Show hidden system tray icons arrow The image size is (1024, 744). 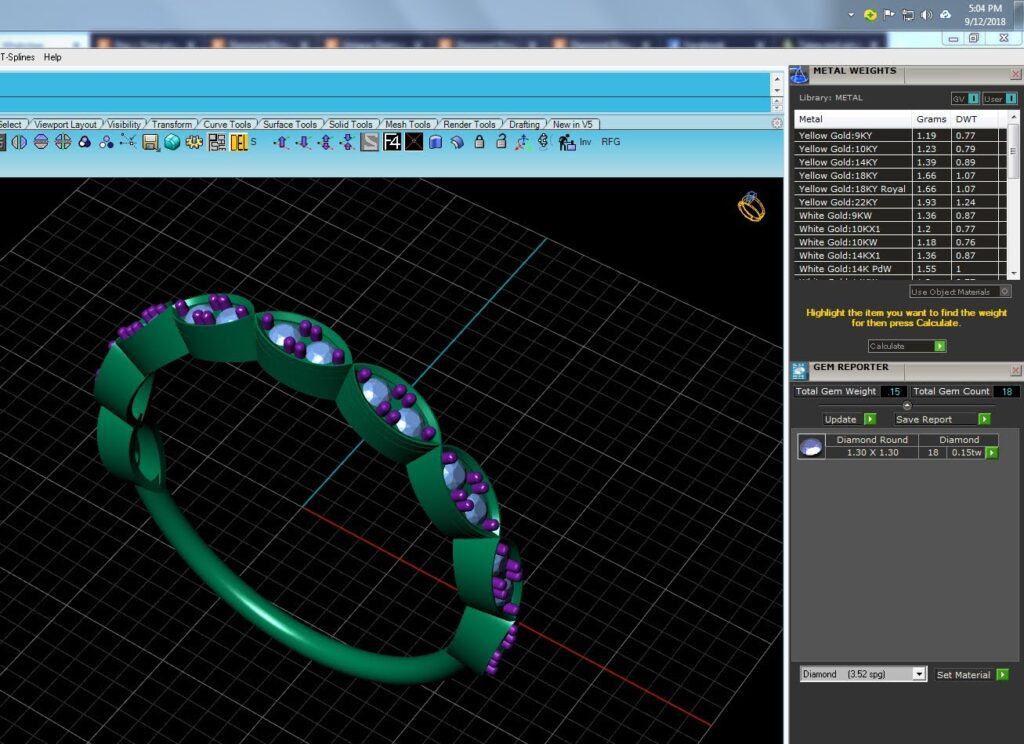(851, 14)
